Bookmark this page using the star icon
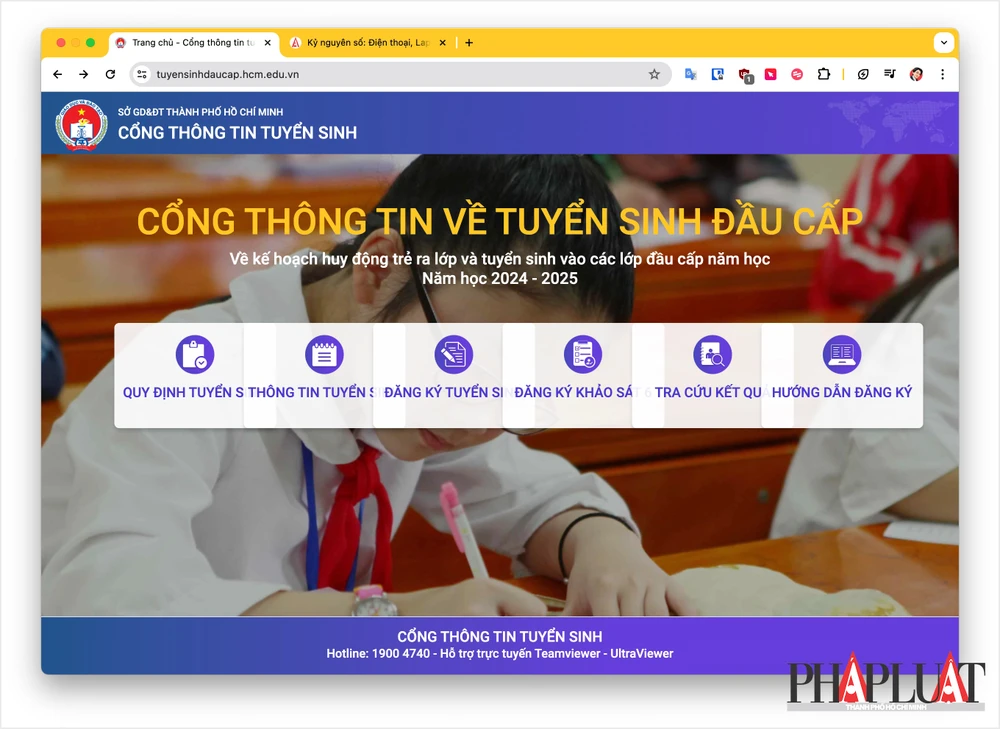 (654, 74)
